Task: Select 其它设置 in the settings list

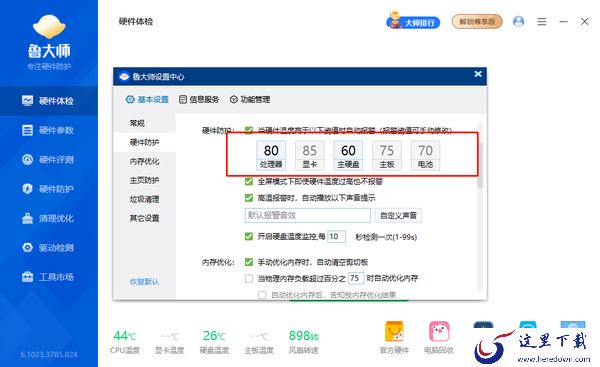Action: pyautogui.click(x=145, y=218)
